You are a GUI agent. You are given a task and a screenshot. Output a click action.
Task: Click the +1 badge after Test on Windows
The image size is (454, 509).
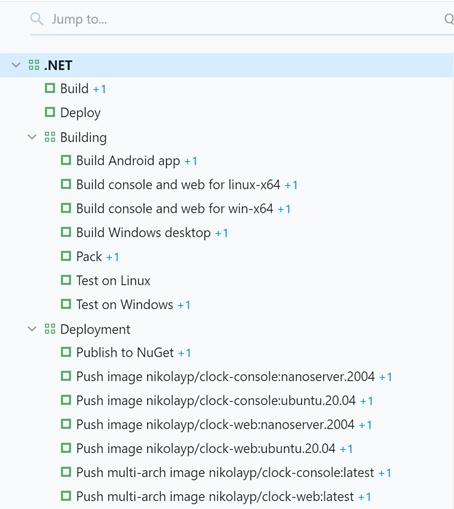184,305
